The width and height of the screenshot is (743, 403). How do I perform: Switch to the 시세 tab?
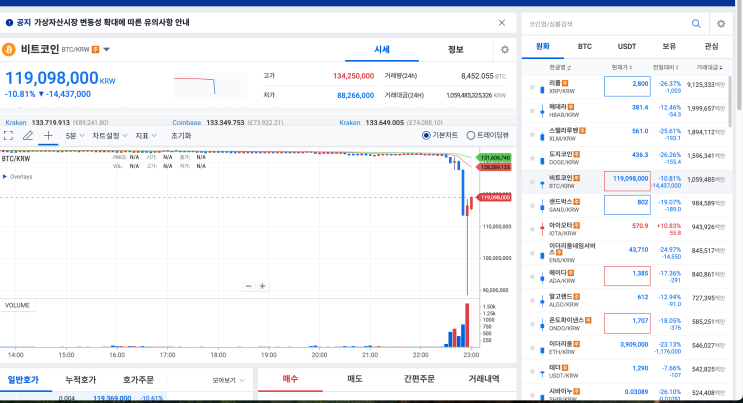(382, 49)
